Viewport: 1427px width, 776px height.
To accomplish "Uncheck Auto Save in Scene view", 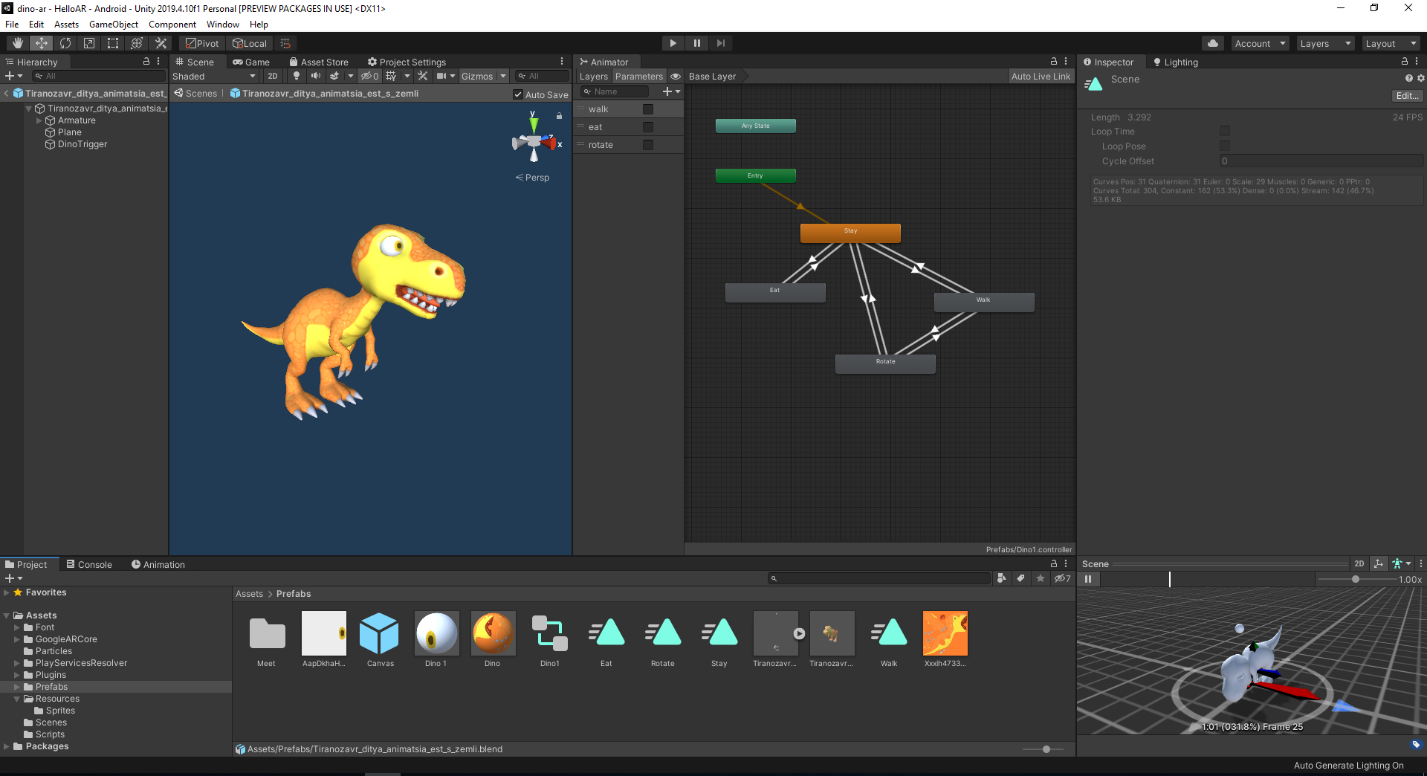I will (518, 94).
